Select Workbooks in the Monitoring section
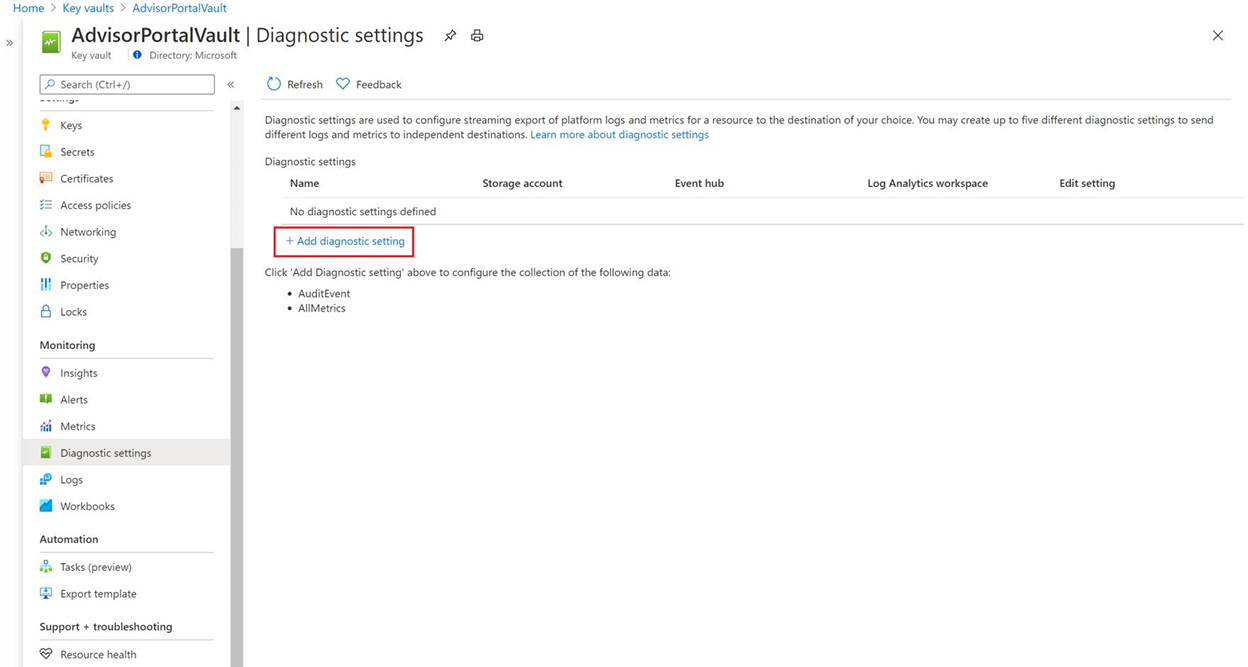Viewport: 1248px width, 667px height. (x=87, y=506)
